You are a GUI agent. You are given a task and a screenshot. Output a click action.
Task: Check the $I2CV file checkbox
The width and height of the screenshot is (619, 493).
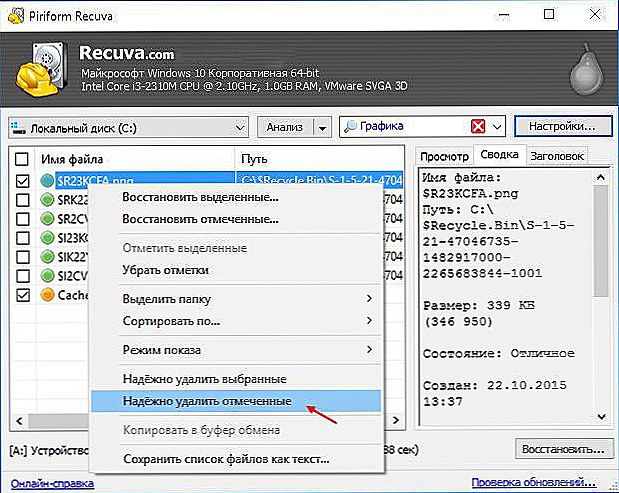point(23,276)
